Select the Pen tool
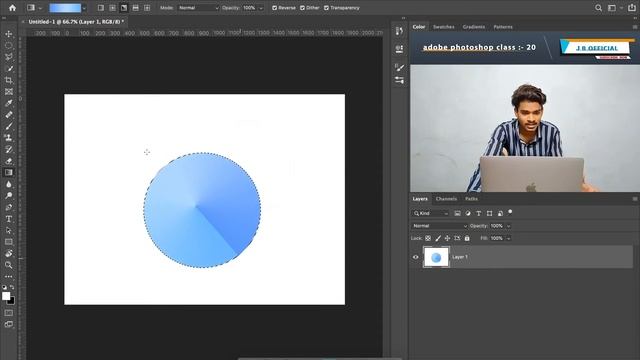 tap(9, 207)
